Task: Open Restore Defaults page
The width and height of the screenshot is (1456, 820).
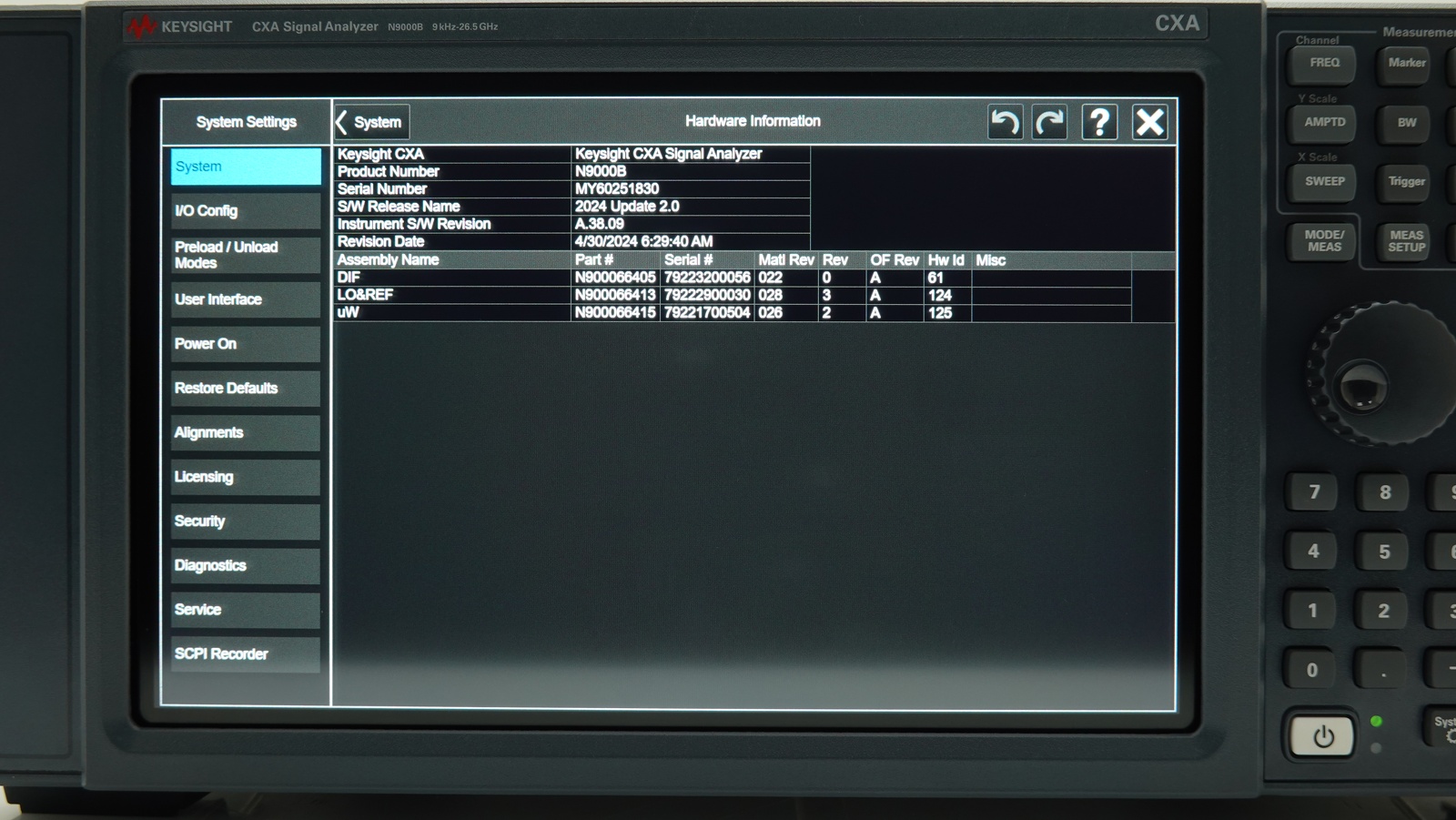Action: [246, 389]
